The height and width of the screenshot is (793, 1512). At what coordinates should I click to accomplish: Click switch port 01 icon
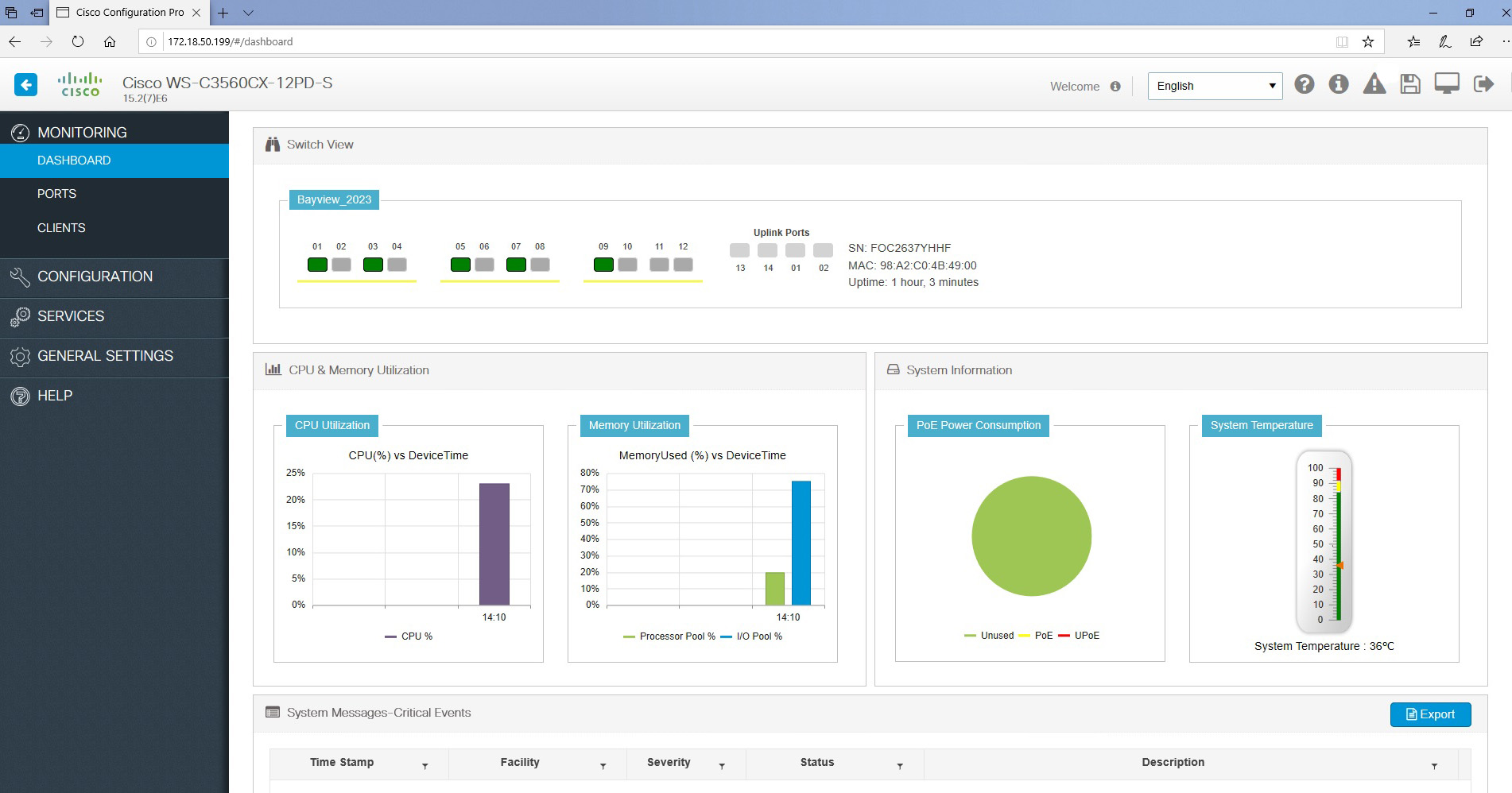[317, 265]
